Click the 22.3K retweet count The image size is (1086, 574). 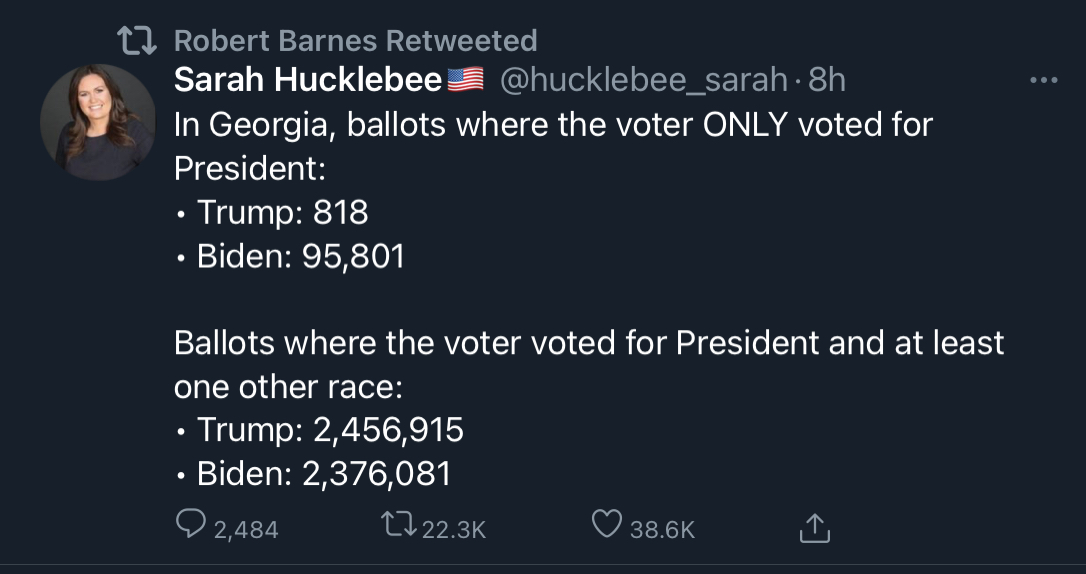(x=454, y=530)
